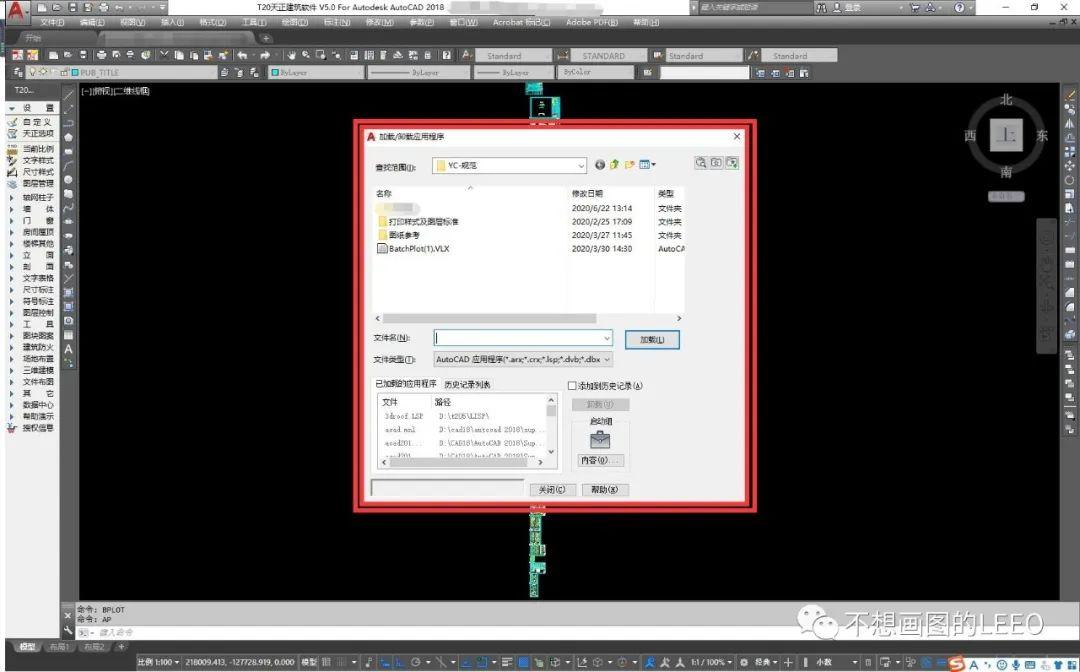Image resolution: width=1080 pixels, height=672 pixels.
Task: Expand the 文件布图 section in T20 panel
Action: point(11,382)
